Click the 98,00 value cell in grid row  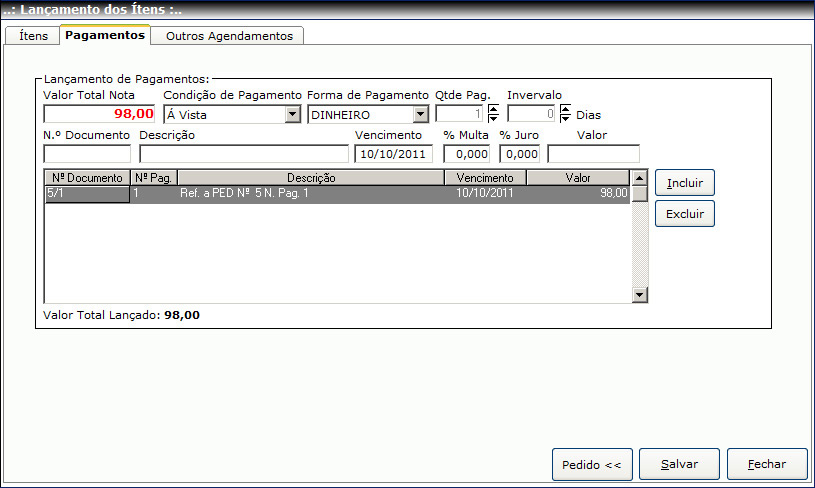pyautogui.click(x=578, y=193)
